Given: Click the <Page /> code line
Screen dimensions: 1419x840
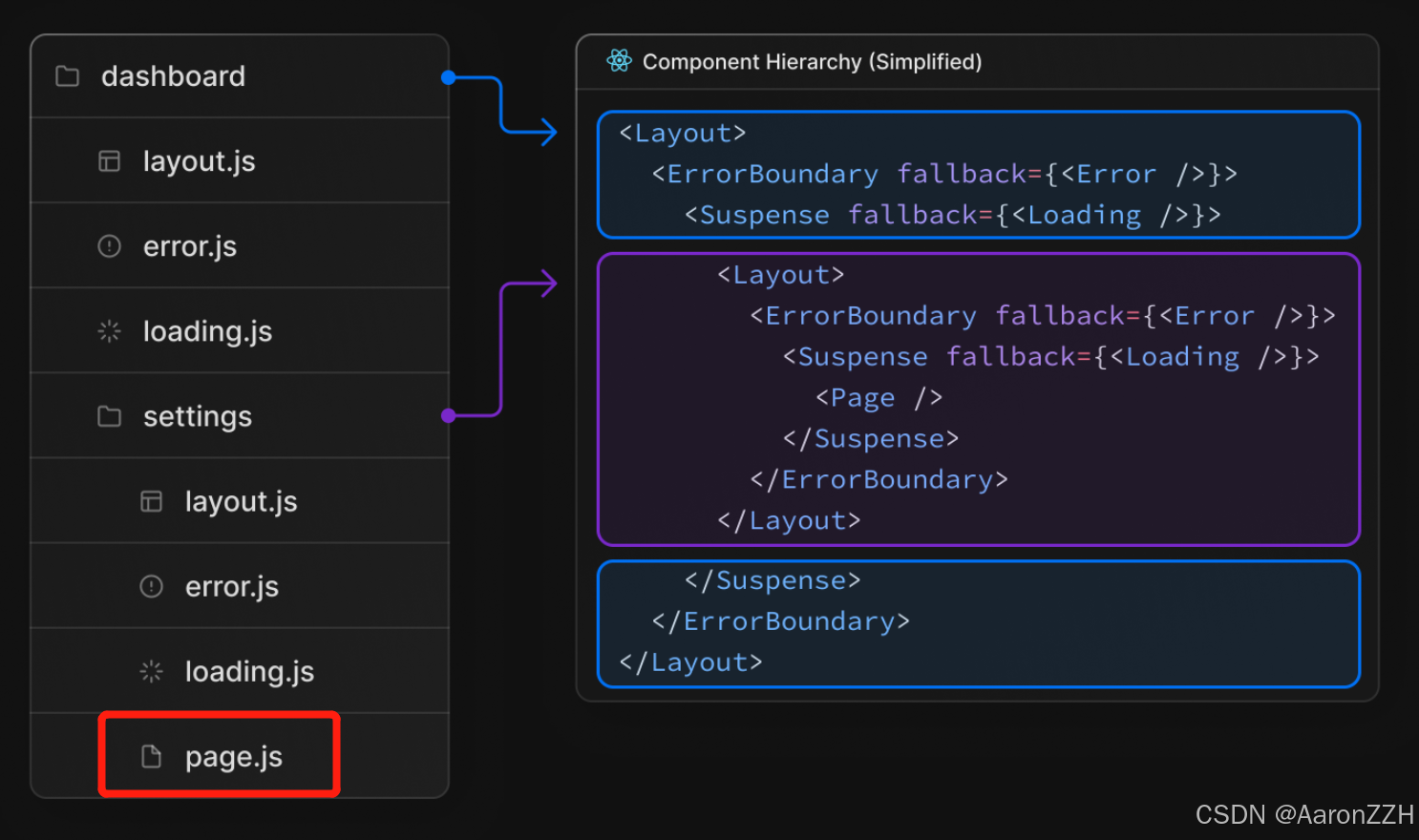Looking at the screenshot, I should (879, 398).
